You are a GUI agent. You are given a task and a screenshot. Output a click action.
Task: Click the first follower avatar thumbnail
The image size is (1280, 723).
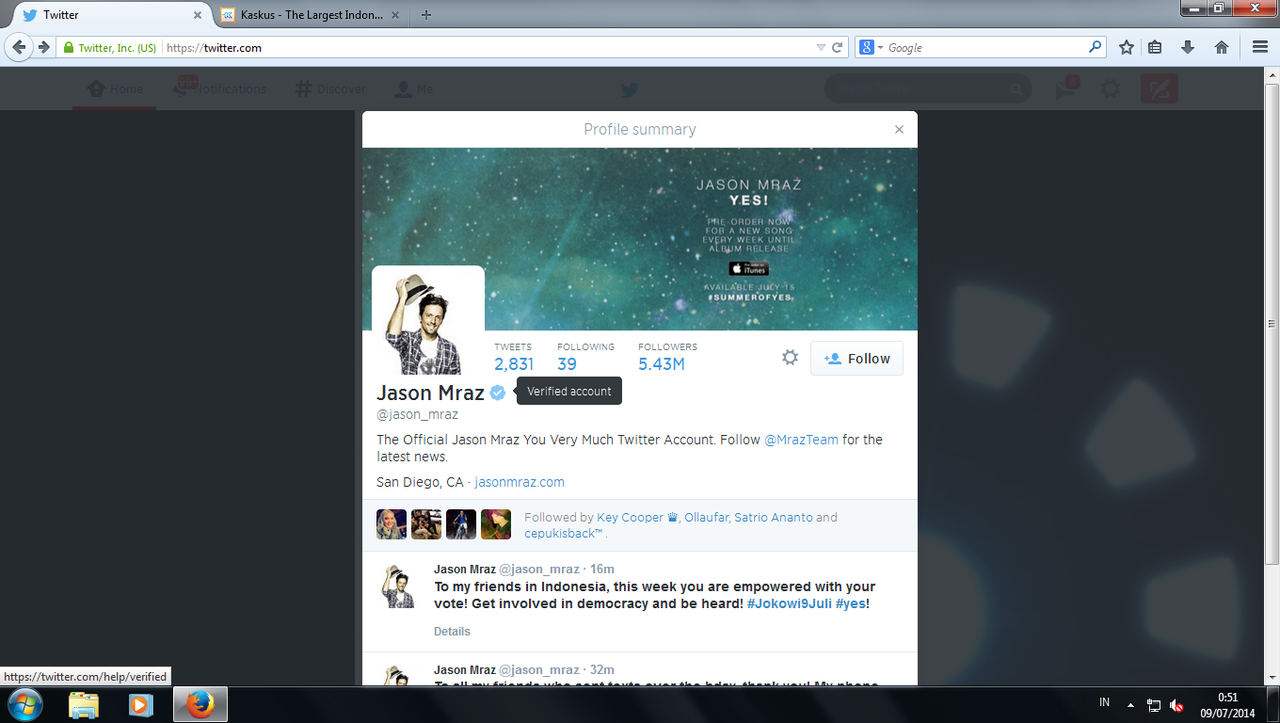(391, 524)
